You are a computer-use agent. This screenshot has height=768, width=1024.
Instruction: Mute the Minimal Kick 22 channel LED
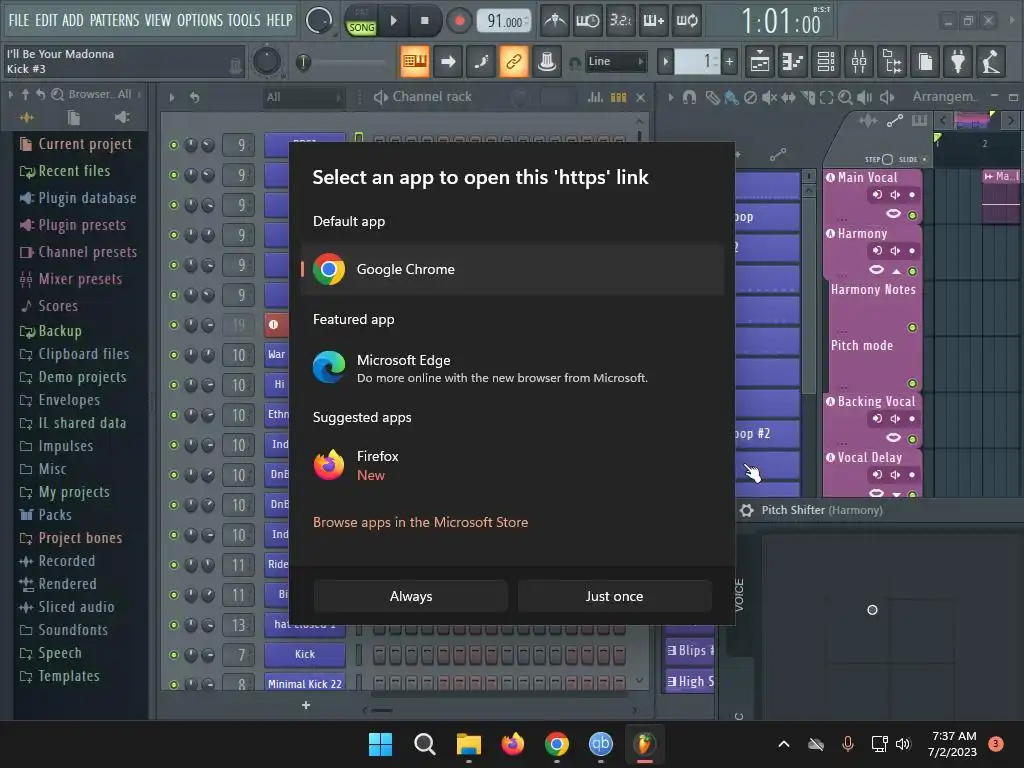point(174,684)
